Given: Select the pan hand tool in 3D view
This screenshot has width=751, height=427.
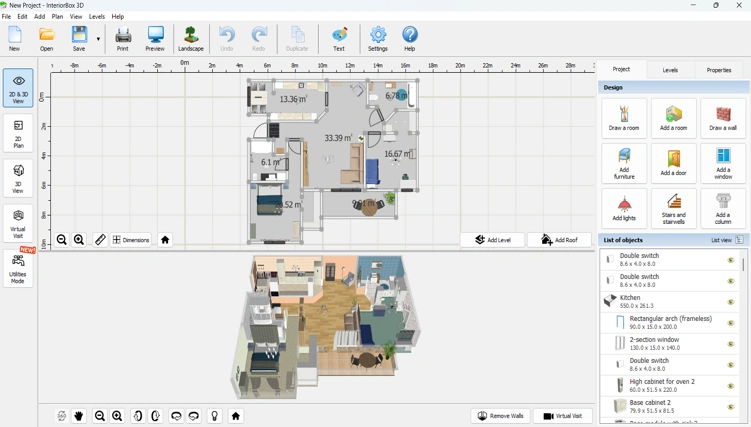Looking at the screenshot, I should (79, 416).
